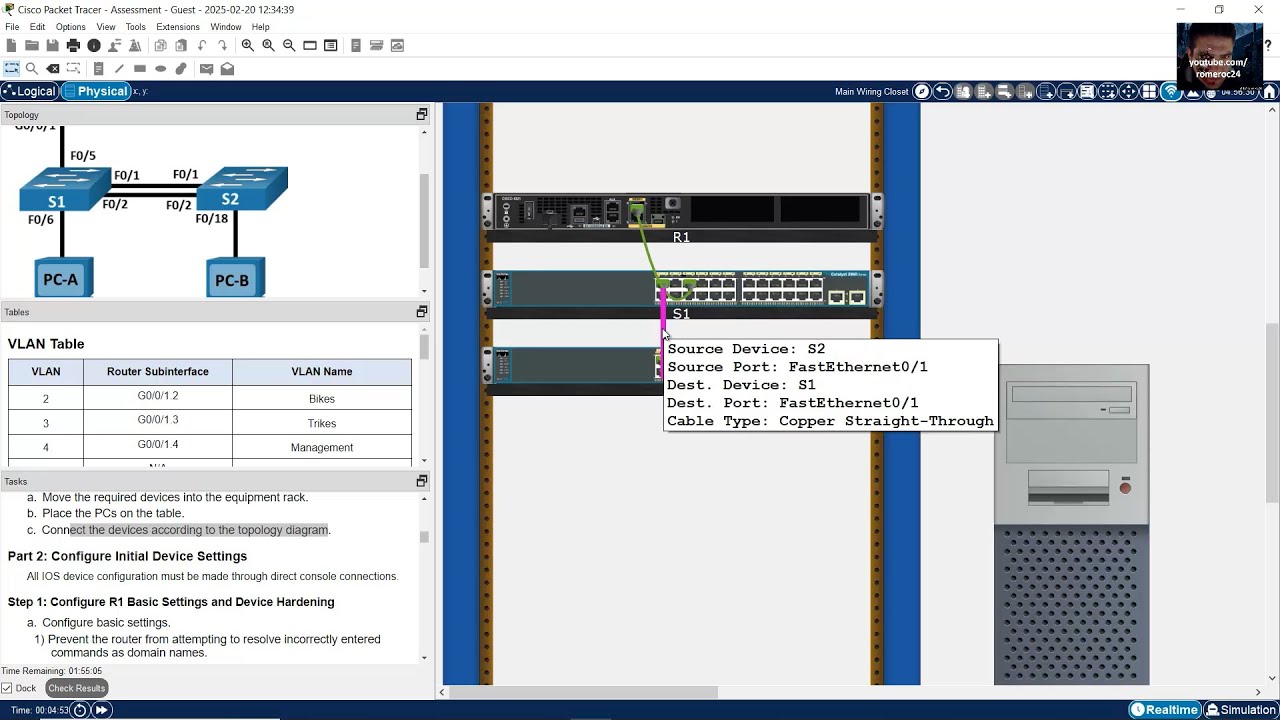The width and height of the screenshot is (1280, 720).
Task: Toggle the Dock checkbox
Action: pyautogui.click(x=7, y=688)
